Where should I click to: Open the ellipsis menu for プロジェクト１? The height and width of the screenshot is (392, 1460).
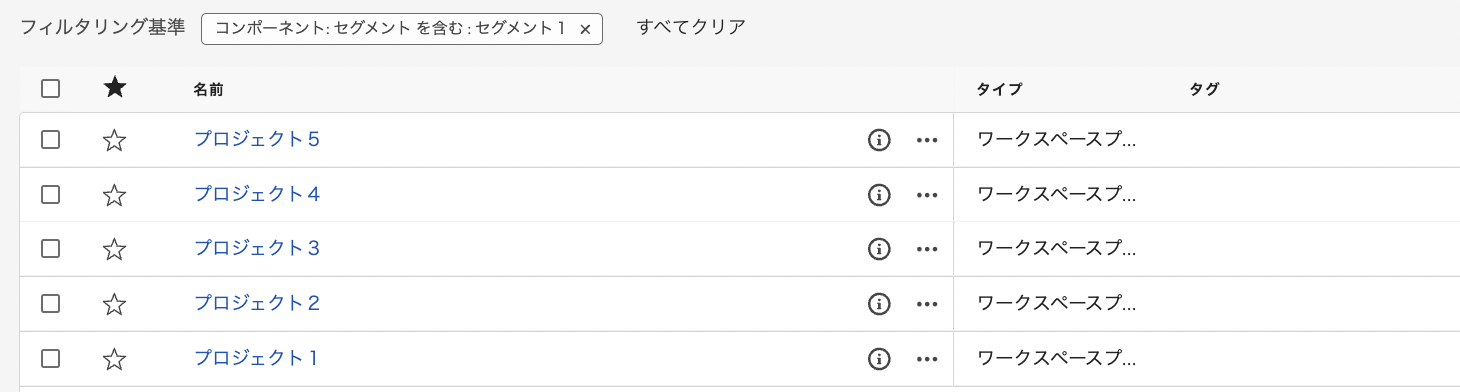click(x=927, y=358)
